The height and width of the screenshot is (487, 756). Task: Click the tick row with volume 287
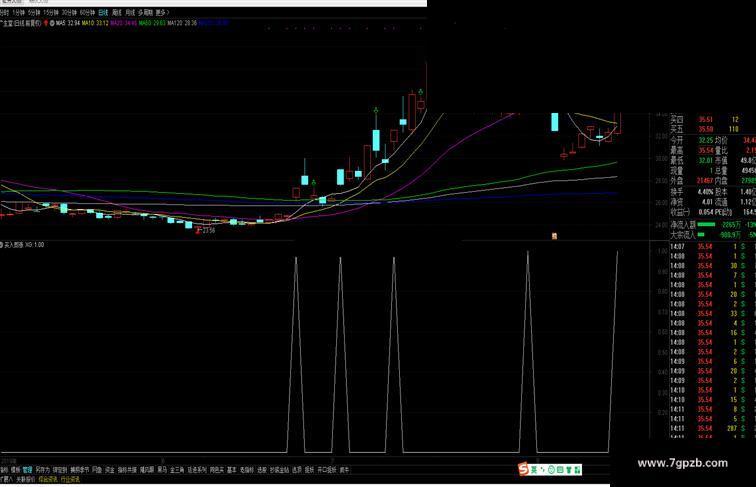click(713, 428)
